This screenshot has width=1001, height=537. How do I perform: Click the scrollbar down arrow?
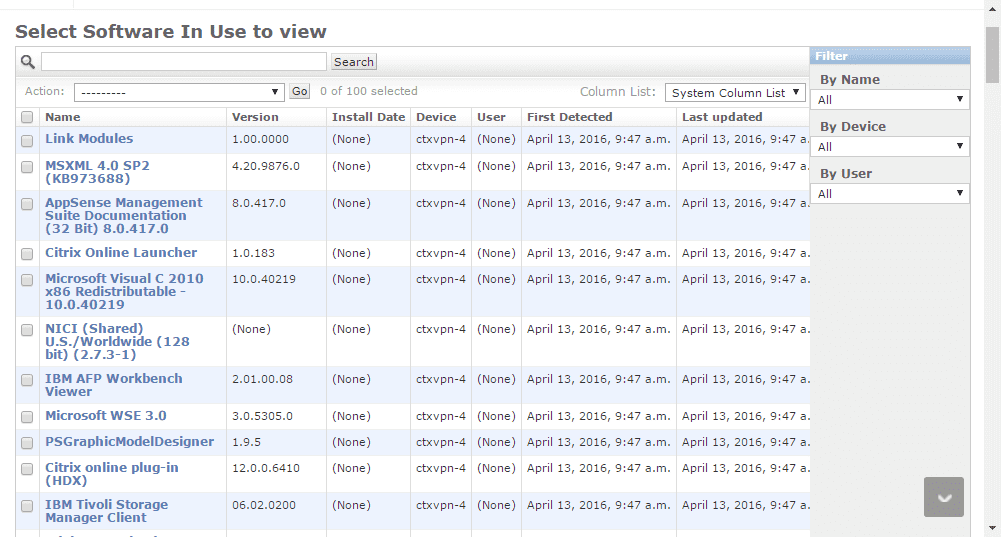[992, 529]
